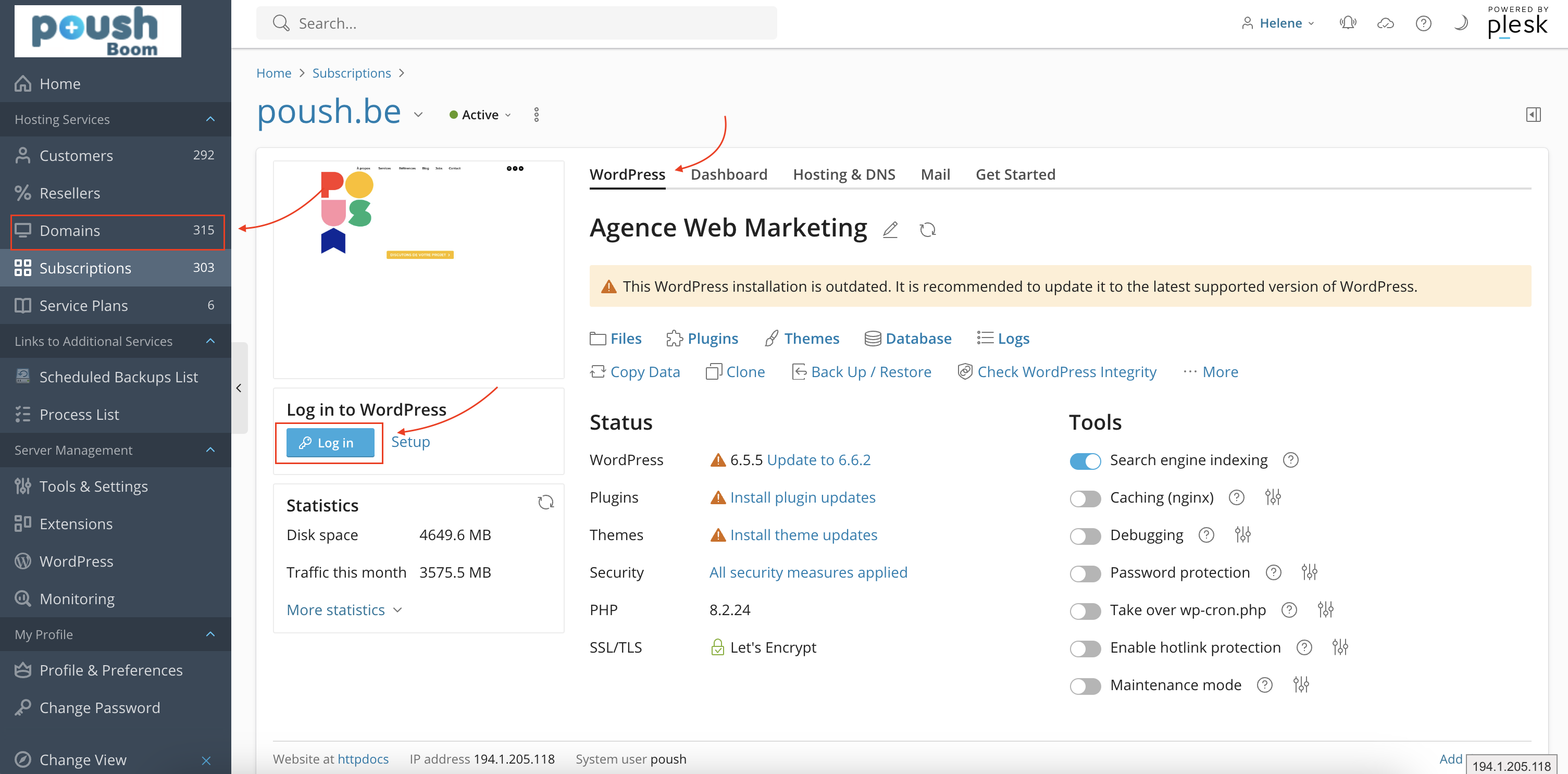The height and width of the screenshot is (774, 1568).
Task: Refresh the Statistics panel
Action: [x=545, y=503]
